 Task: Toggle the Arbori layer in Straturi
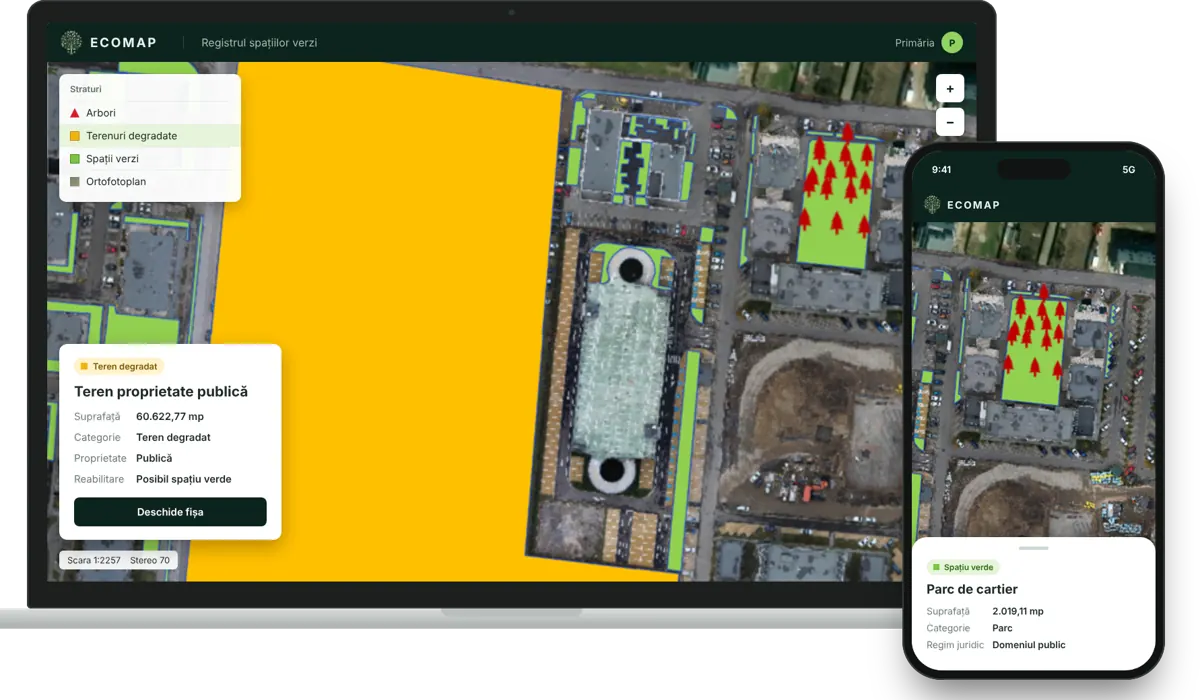(150, 113)
